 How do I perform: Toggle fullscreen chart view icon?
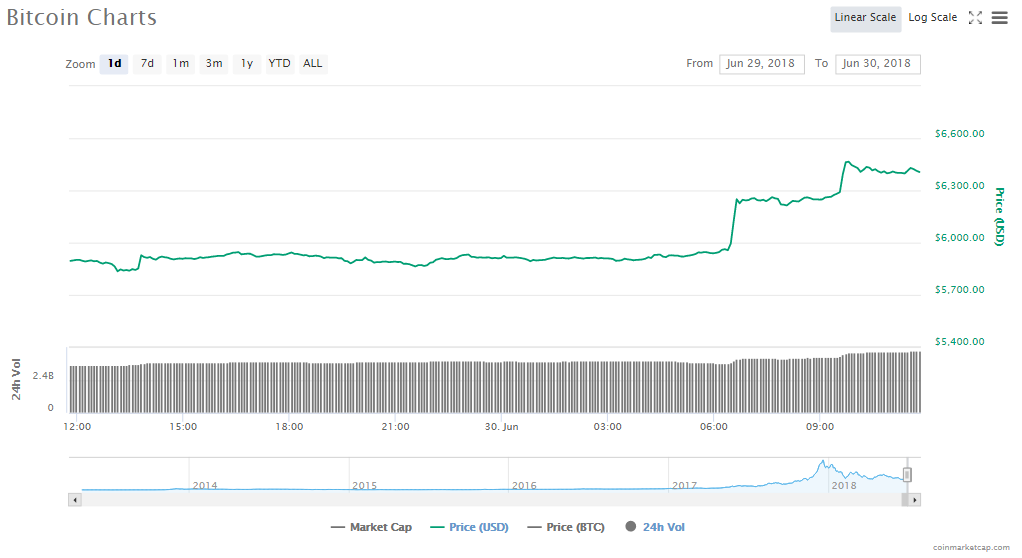click(x=976, y=18)
